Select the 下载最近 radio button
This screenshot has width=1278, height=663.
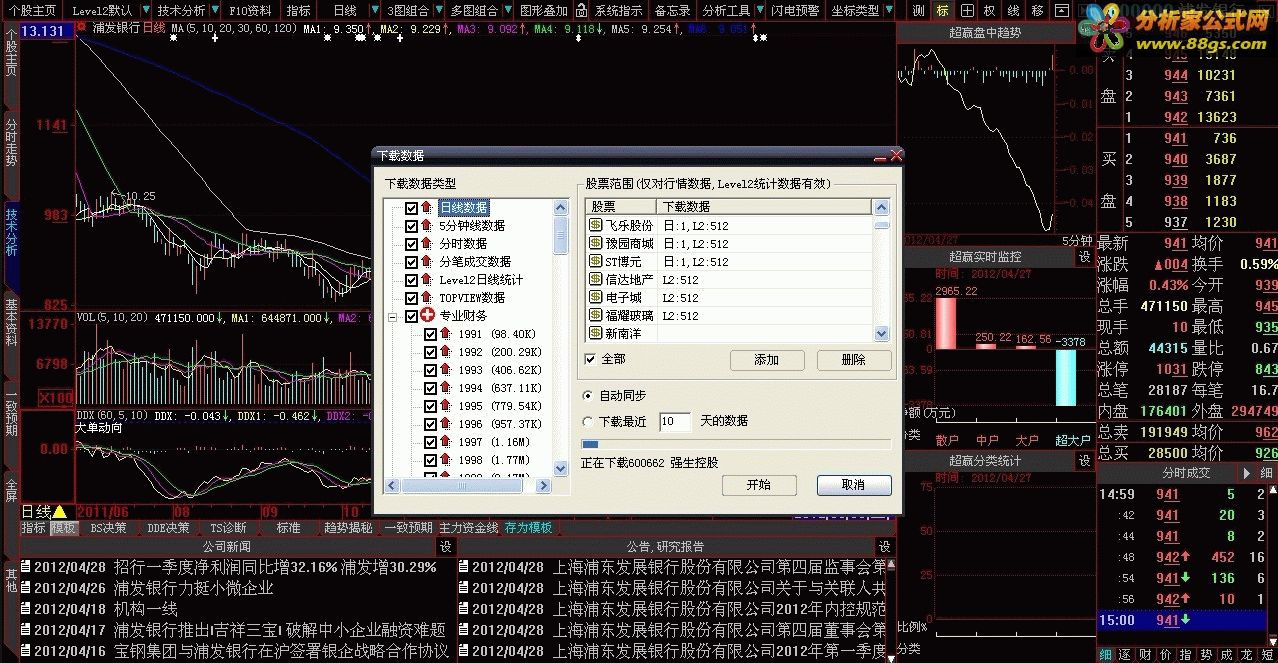coord(587,421)
